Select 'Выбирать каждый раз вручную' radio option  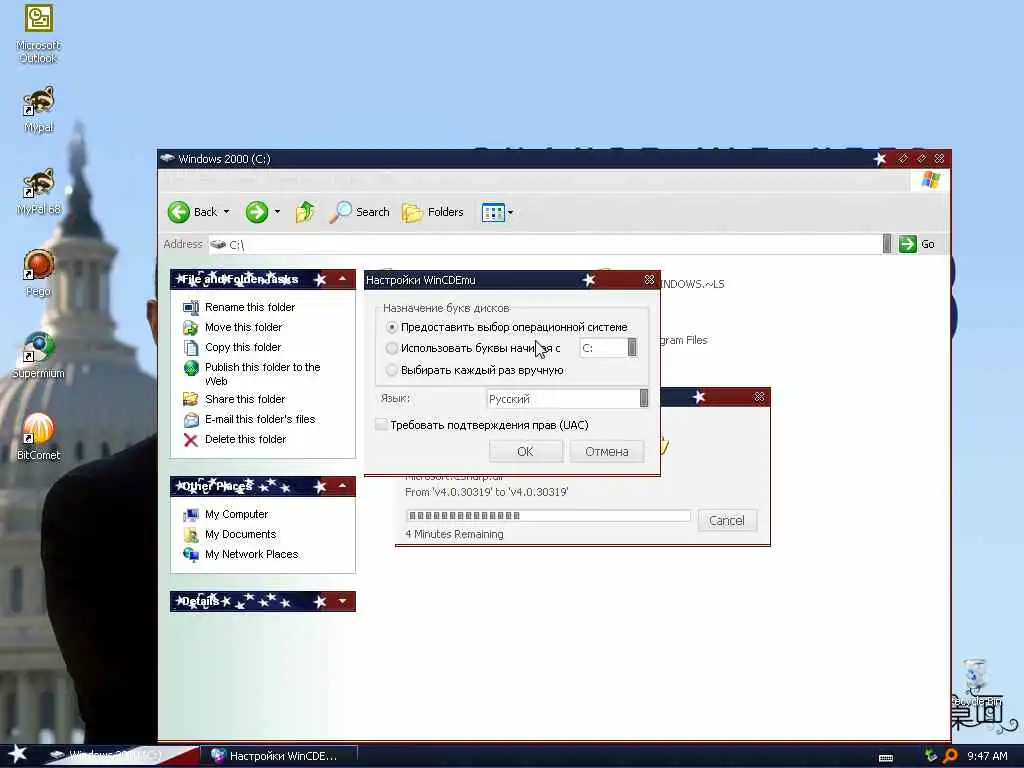click(392, 370)
